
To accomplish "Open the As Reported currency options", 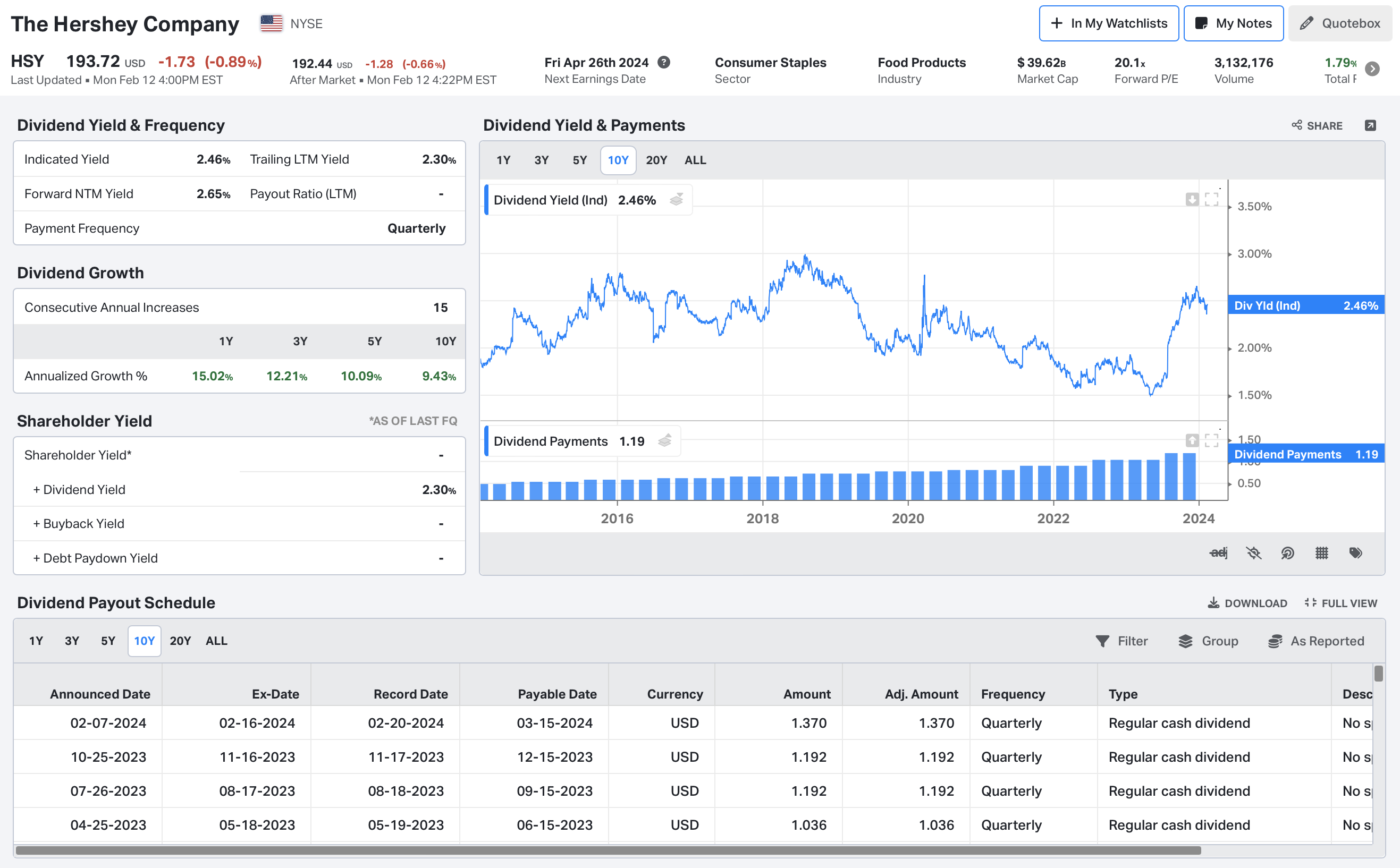I will [1315, 641].
